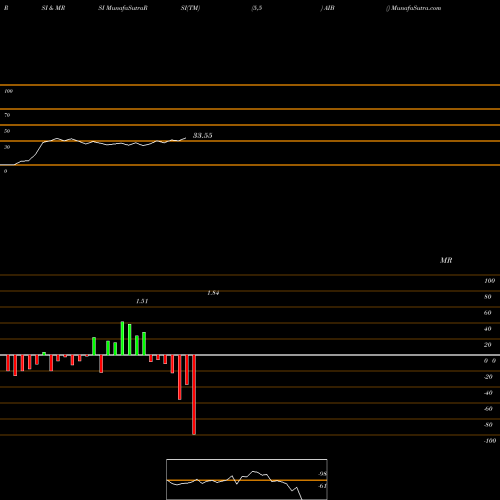Screen dimensions: 500x500
Task: Click the 1.84 value label
Action: tap(213, 293)
